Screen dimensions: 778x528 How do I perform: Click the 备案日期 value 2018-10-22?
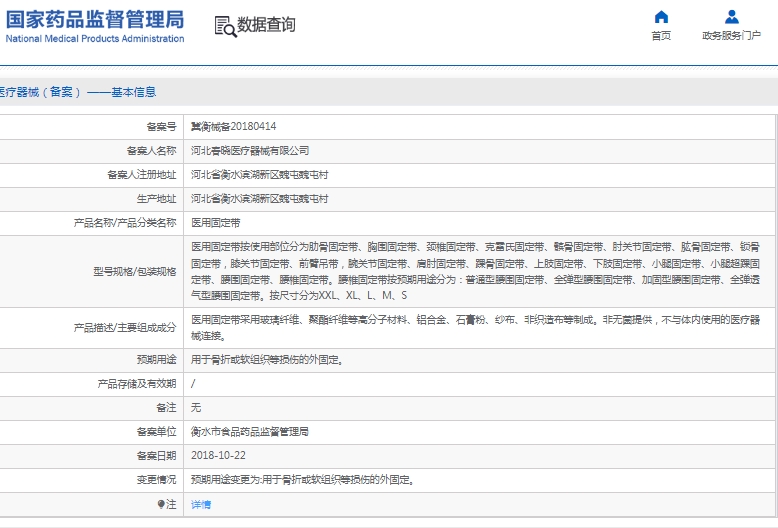point(216,455)
